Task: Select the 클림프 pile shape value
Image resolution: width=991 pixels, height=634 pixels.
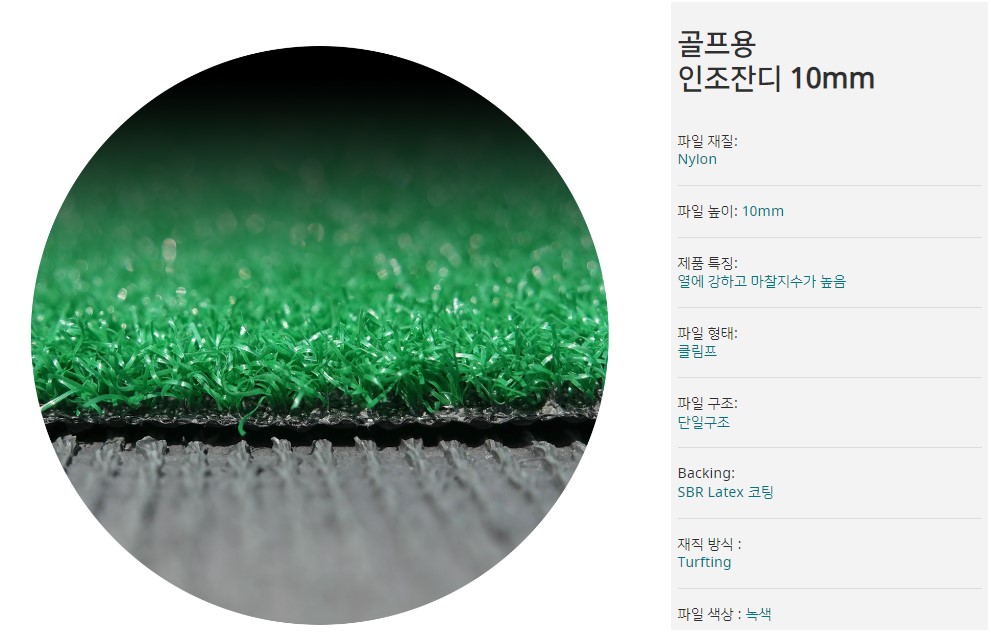Action: 697,351
